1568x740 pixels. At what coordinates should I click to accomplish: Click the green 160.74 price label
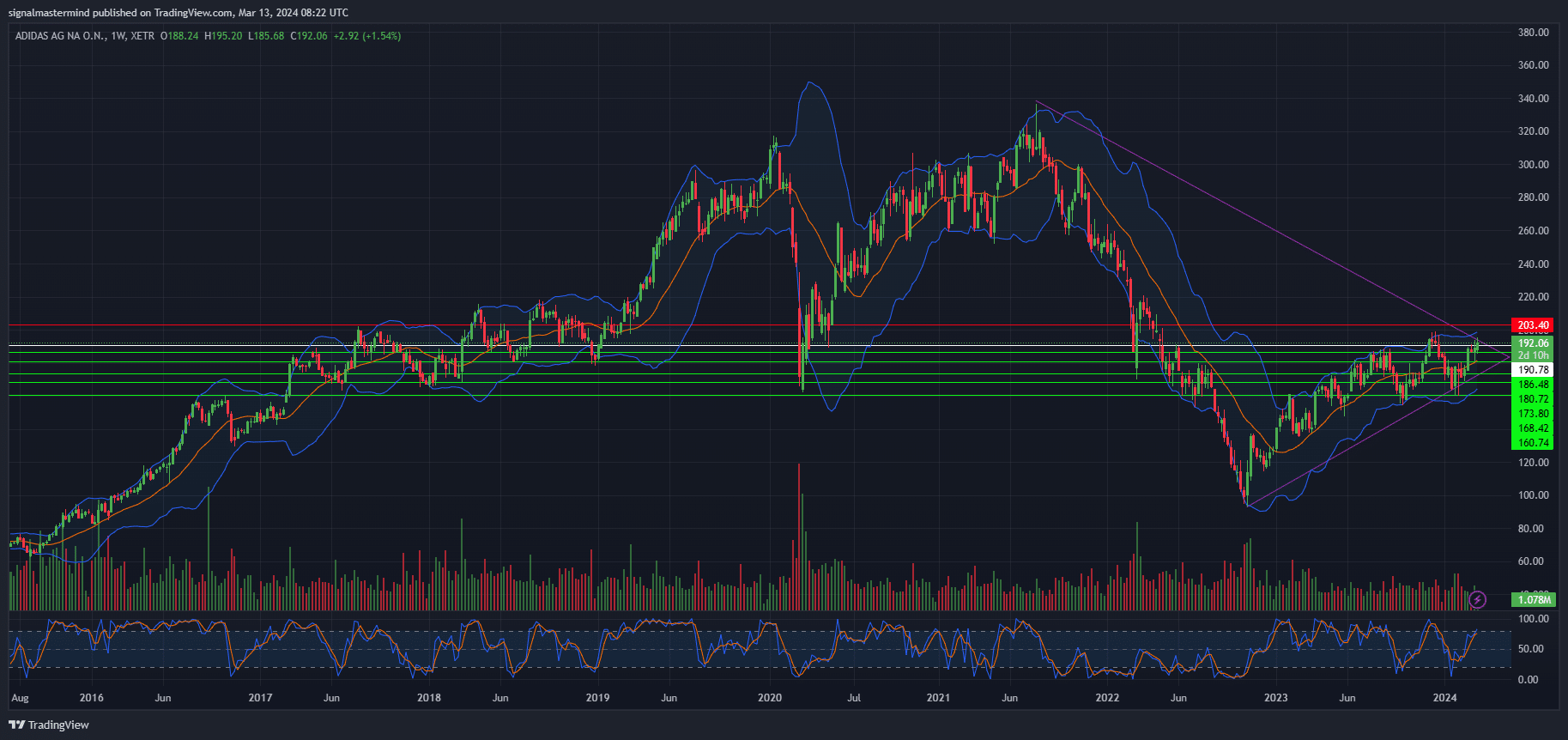(x=1533, y=443)
